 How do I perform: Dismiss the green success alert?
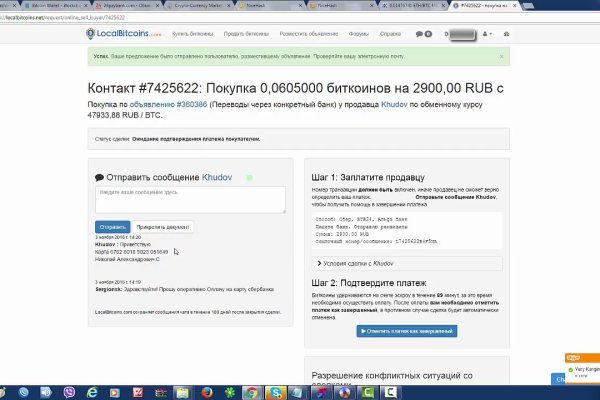coord(501,57)
